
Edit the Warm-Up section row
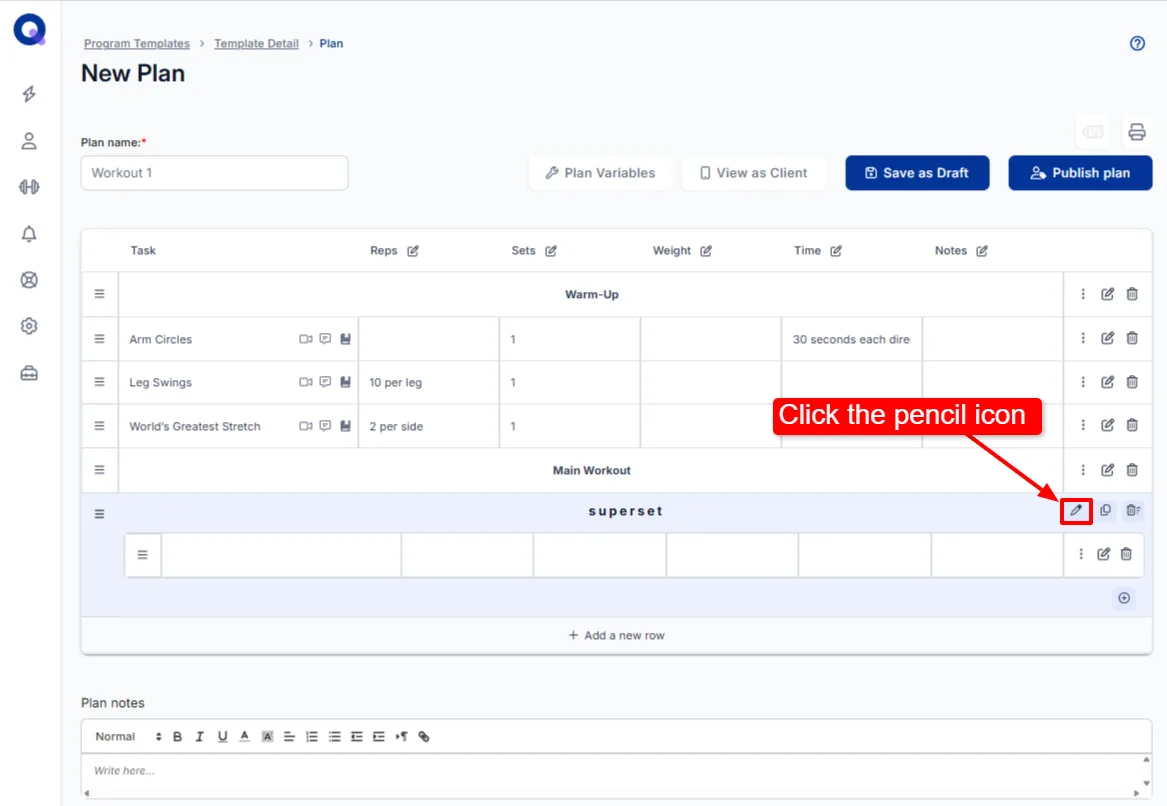click(x=1107, y=294)
